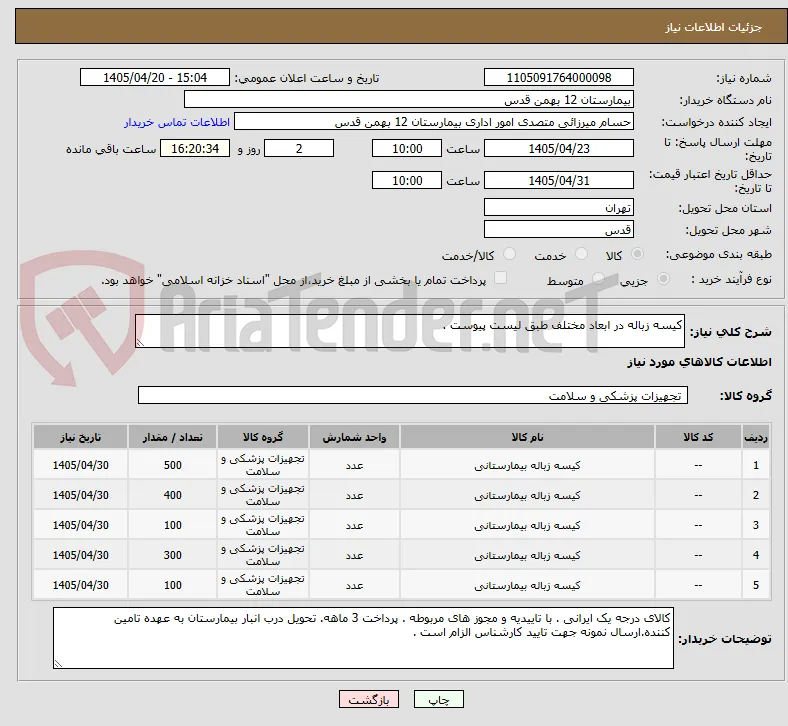Click the buyer name field بیمارستان 12 بهمن قدس
The height and width of the screenshot is (726, 788).
click(409, 99)
